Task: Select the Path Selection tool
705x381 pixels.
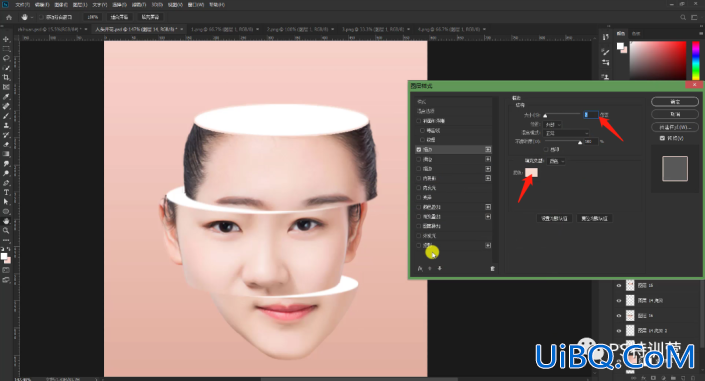Action: [6, 202]
